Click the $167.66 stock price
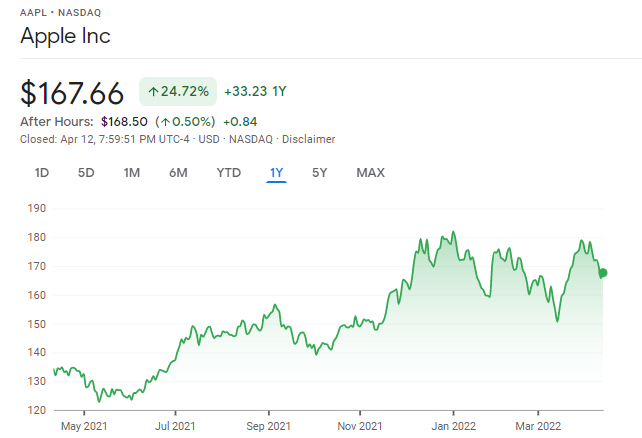This screenshot has width=642, height=438. pos(72,93)
